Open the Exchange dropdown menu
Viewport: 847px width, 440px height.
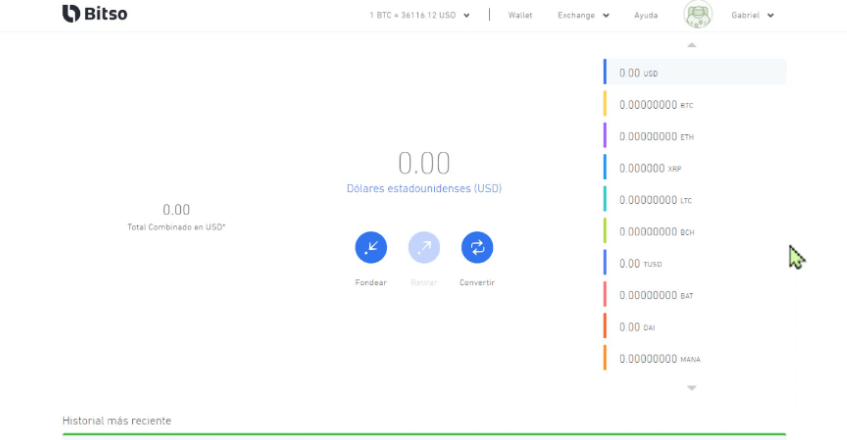[x=583, y=15]
